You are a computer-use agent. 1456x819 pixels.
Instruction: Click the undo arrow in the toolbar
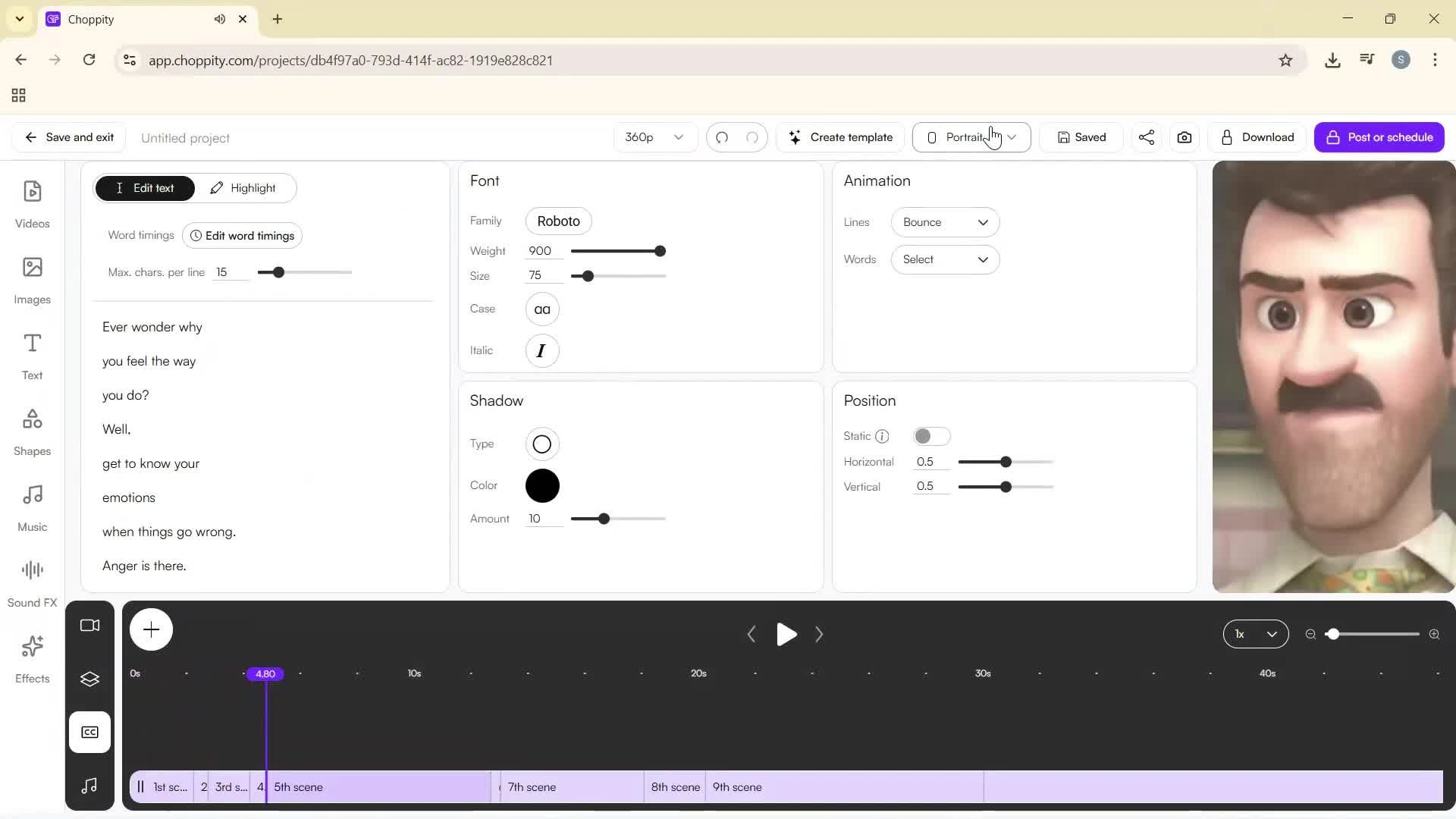[x=722, y=137]
